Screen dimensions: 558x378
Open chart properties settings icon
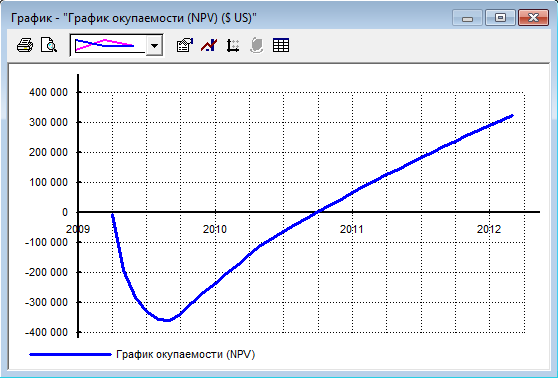pyautogui.click(x=185, y=46)
